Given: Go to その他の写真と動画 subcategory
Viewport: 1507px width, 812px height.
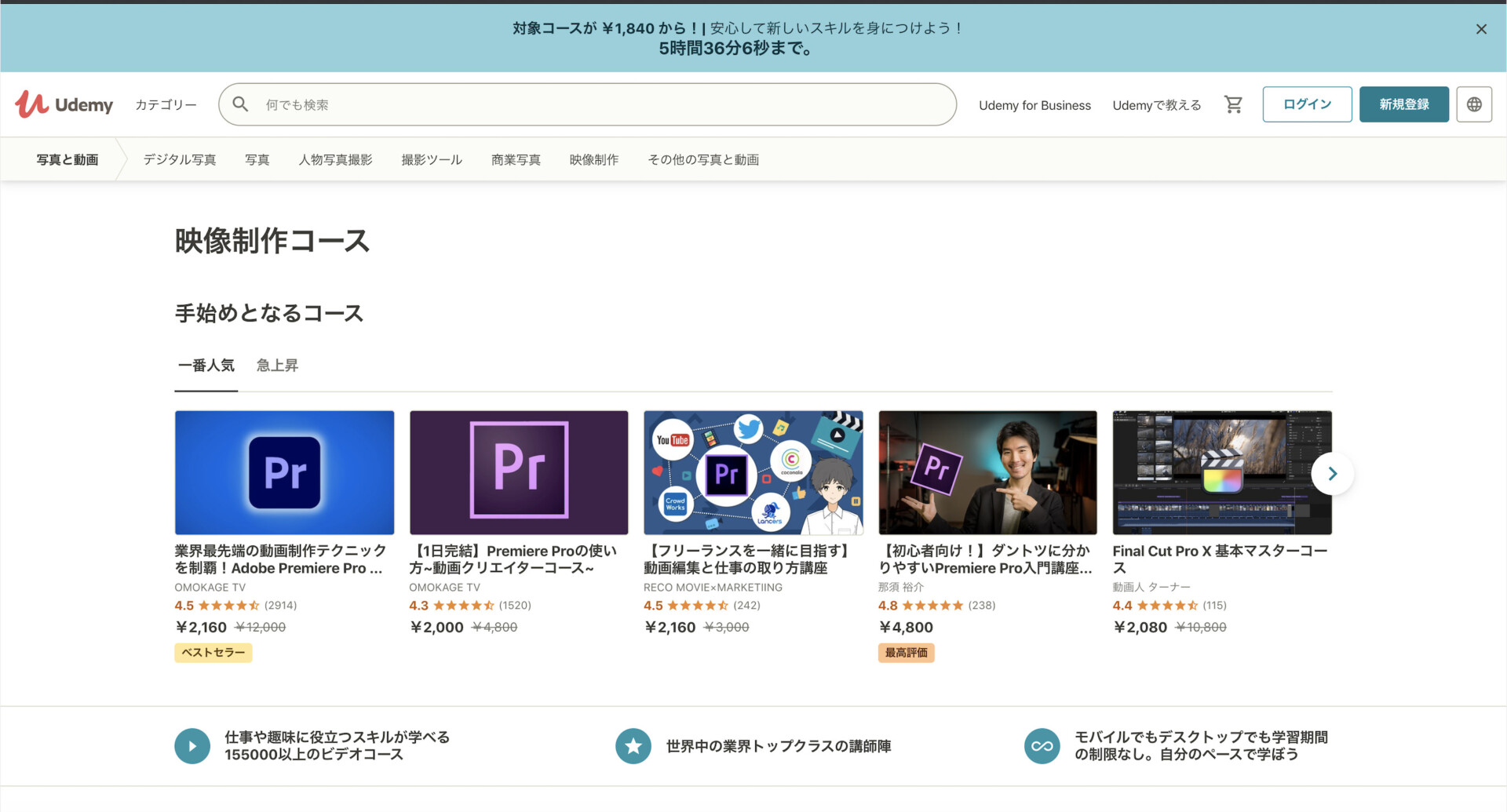Looking at the screenshot, I should click(x=703, y=159).
